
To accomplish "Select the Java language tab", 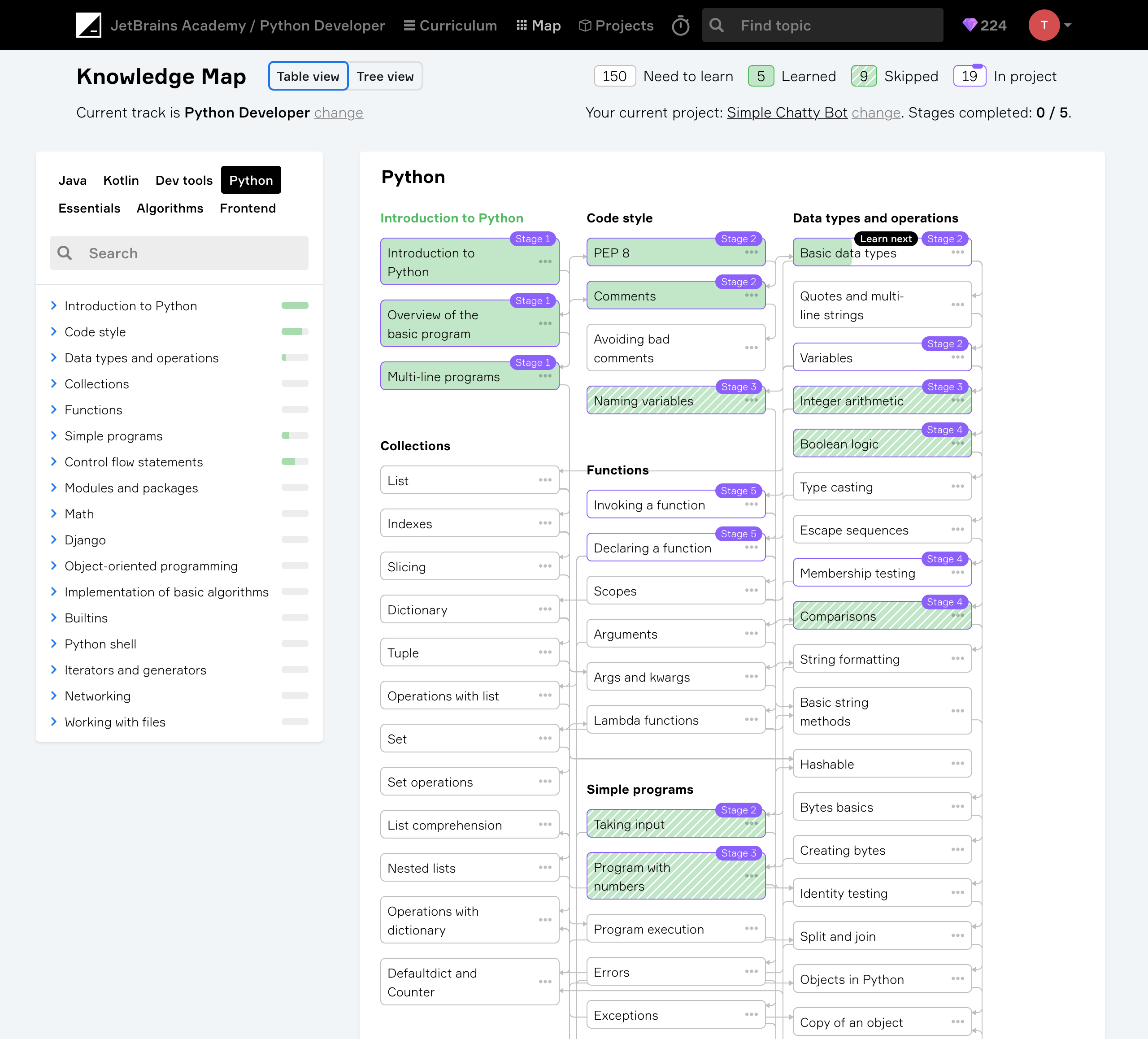I will tap(75, 180).
